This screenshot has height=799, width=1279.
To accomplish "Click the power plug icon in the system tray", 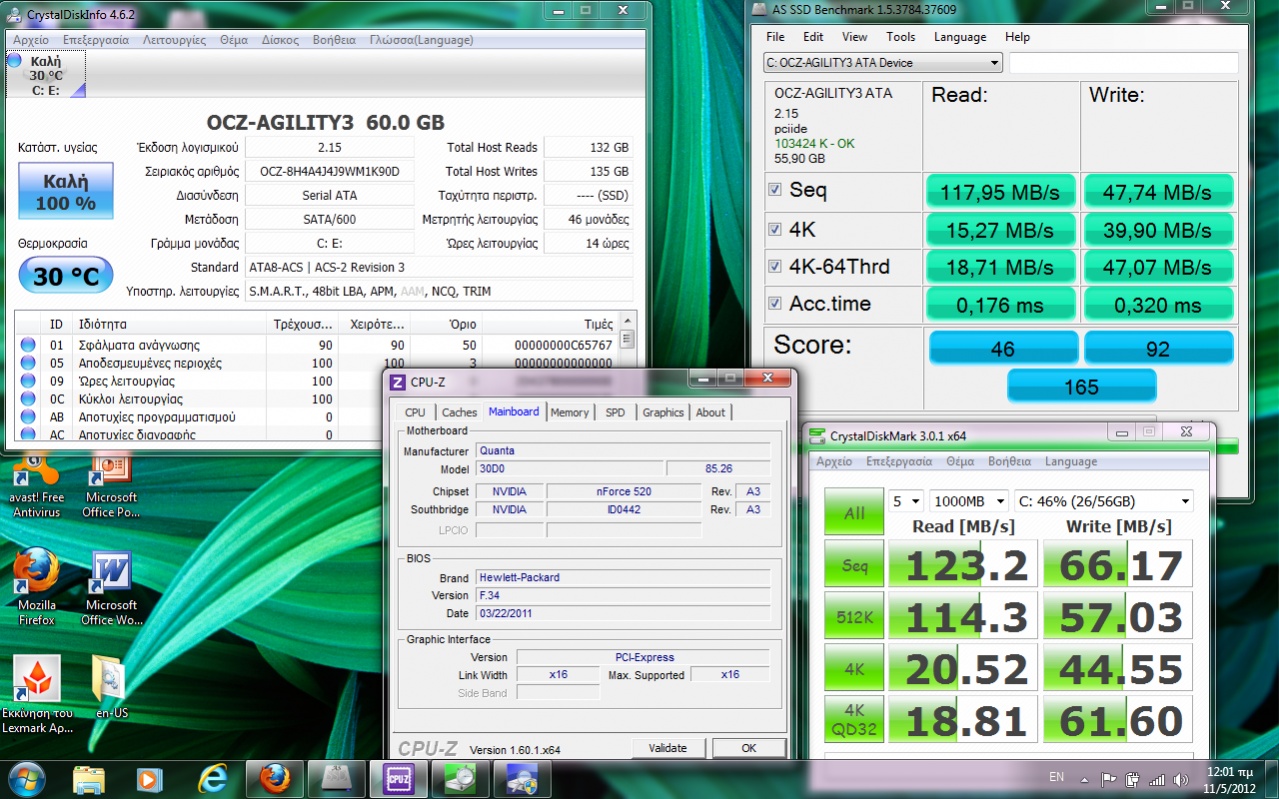I will (1133, 779).
